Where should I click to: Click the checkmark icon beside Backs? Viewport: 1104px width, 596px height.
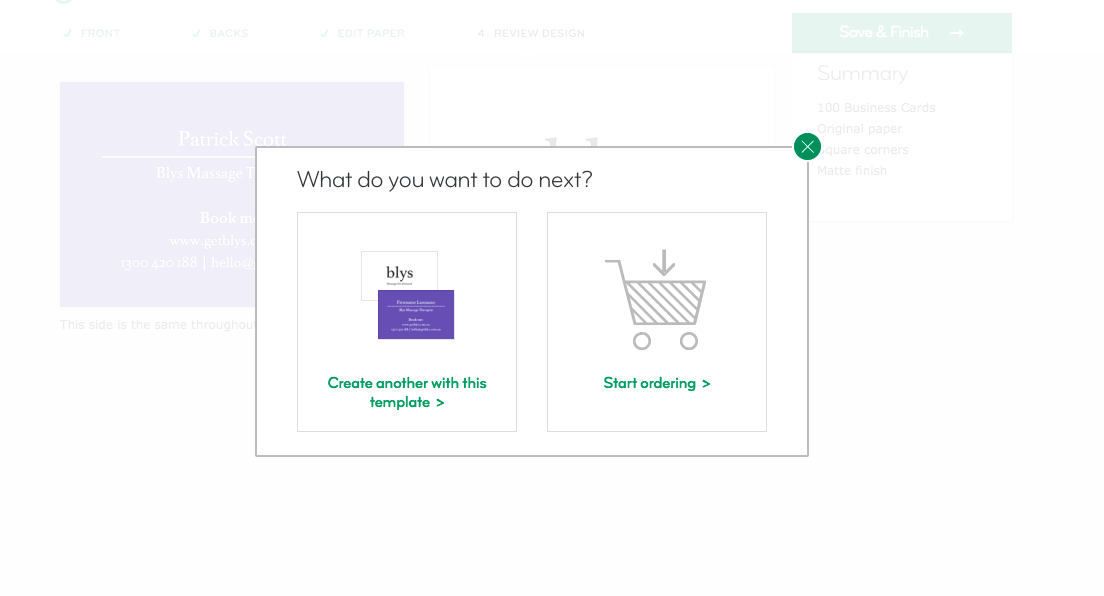point(196,33)
